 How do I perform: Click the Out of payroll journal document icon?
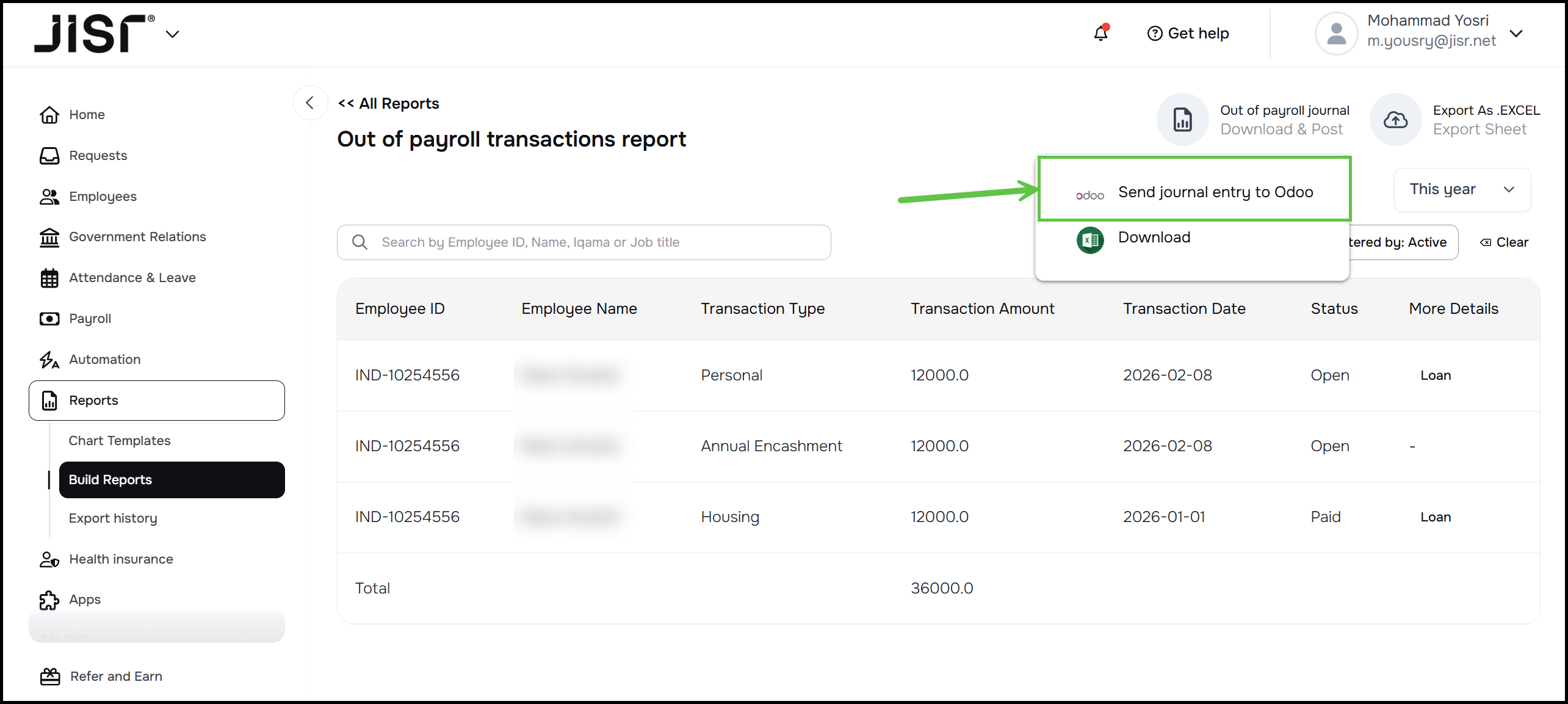[x=1182, y=120]
